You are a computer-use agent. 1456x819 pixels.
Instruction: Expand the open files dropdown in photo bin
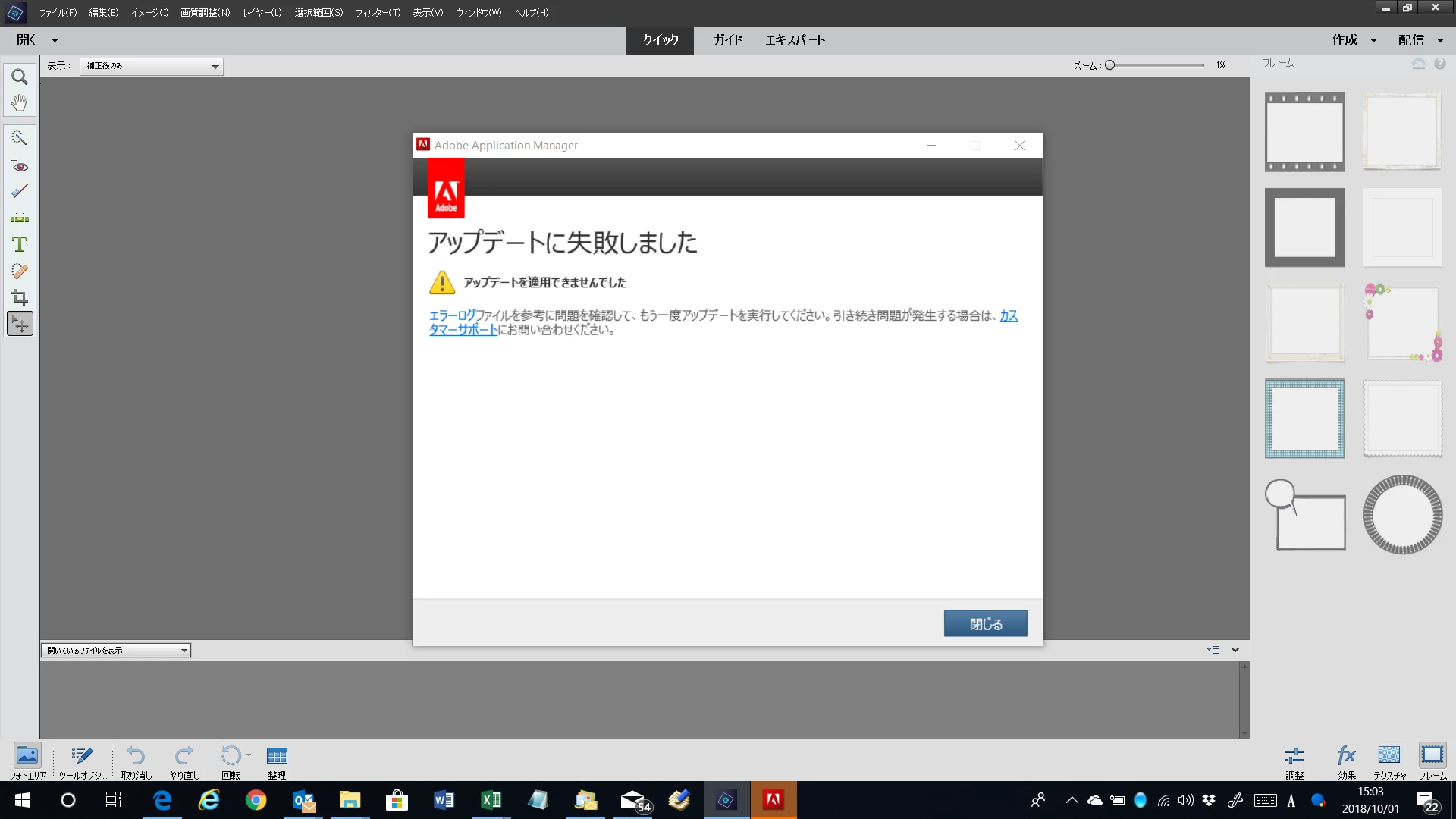point(115,650)
